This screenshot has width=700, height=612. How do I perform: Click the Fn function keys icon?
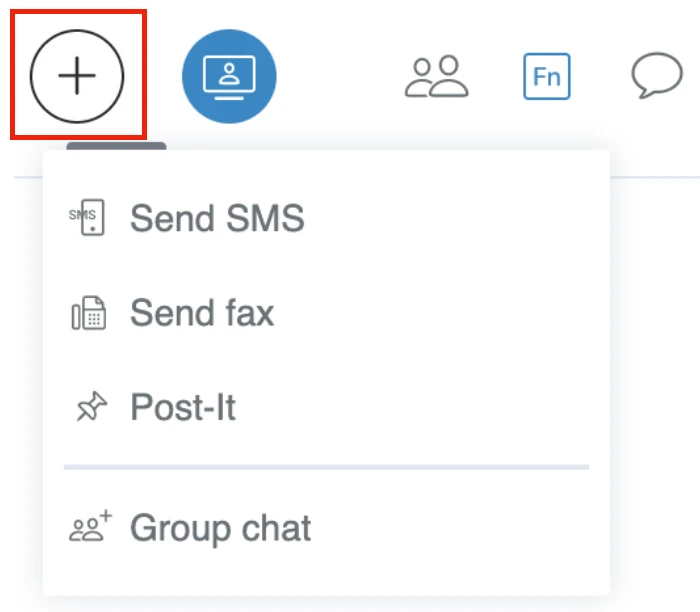point(546,76)
